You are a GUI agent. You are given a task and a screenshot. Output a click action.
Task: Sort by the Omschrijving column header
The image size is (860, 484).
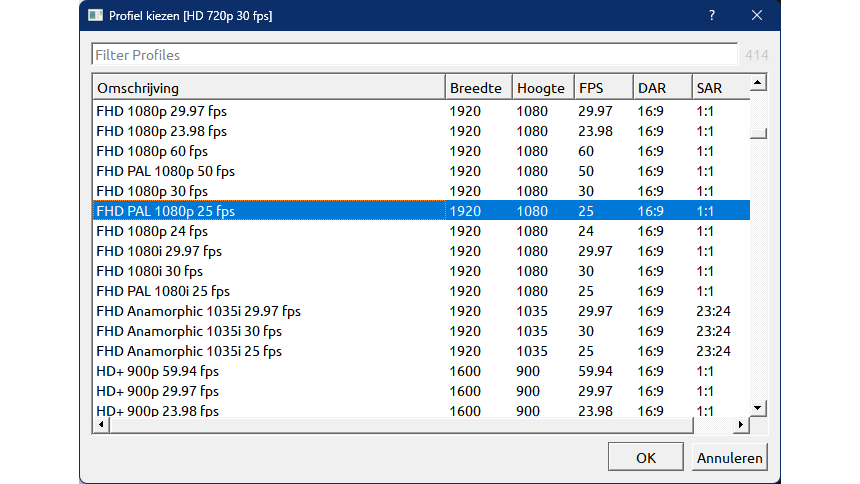tap(268, 88)
